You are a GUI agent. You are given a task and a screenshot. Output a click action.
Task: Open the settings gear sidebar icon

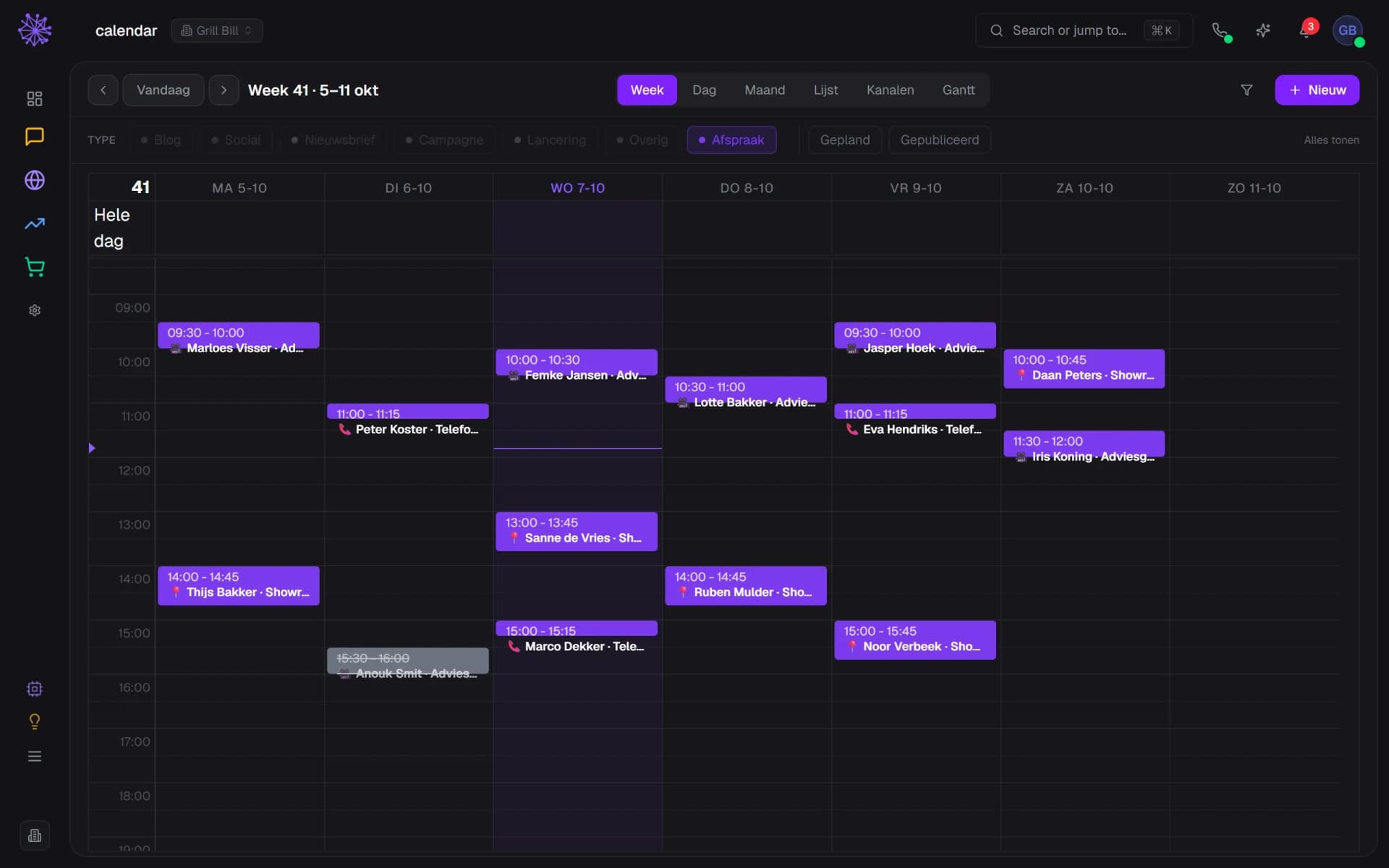pyautogui.click(x=35, y=310)
